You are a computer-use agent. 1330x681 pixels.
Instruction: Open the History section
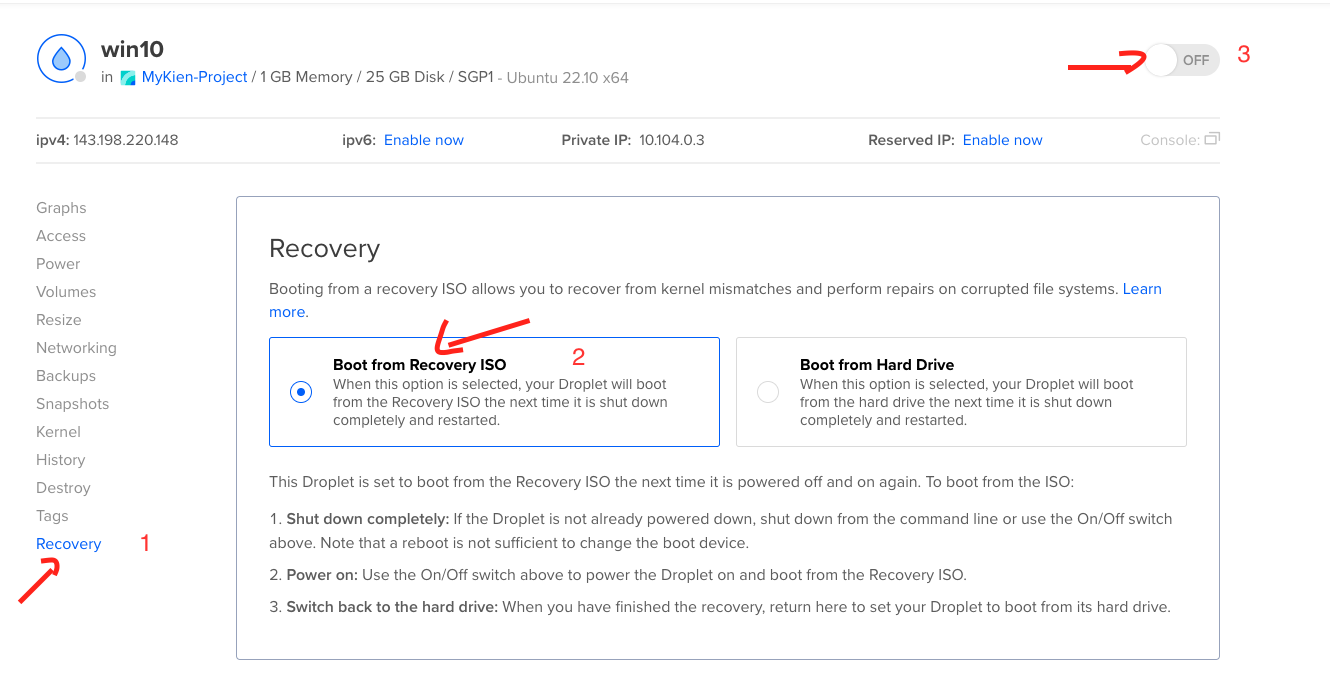(60, 460)
